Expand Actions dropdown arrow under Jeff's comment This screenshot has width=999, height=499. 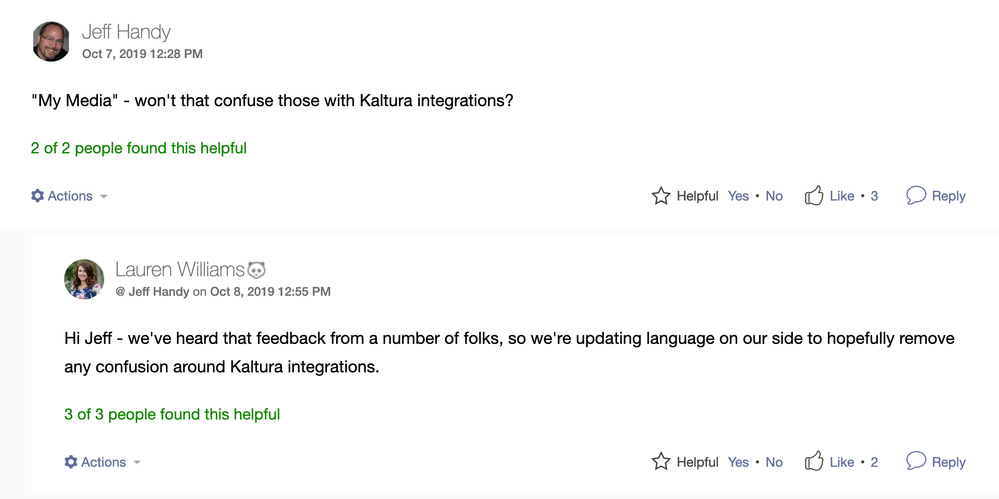pos(104,197)
